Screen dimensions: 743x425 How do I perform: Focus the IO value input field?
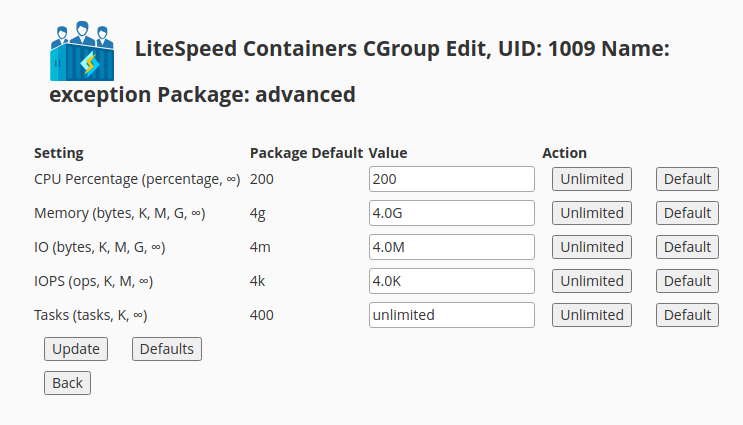[451, 247]
